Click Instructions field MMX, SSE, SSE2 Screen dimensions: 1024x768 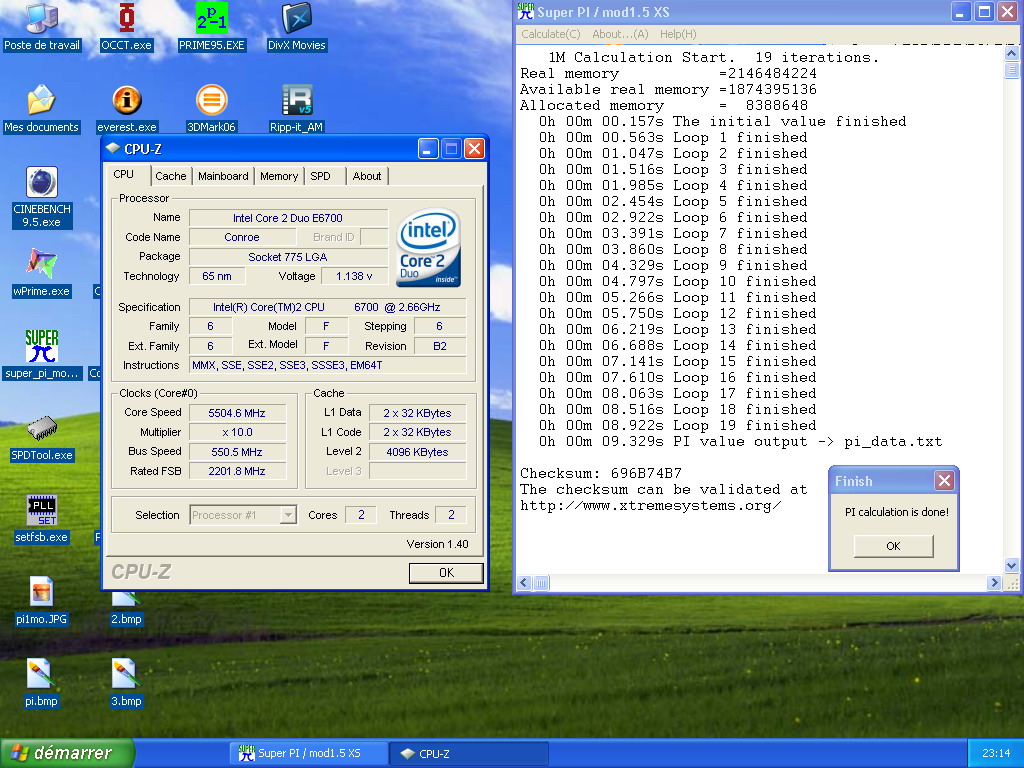tap(328, 365)
